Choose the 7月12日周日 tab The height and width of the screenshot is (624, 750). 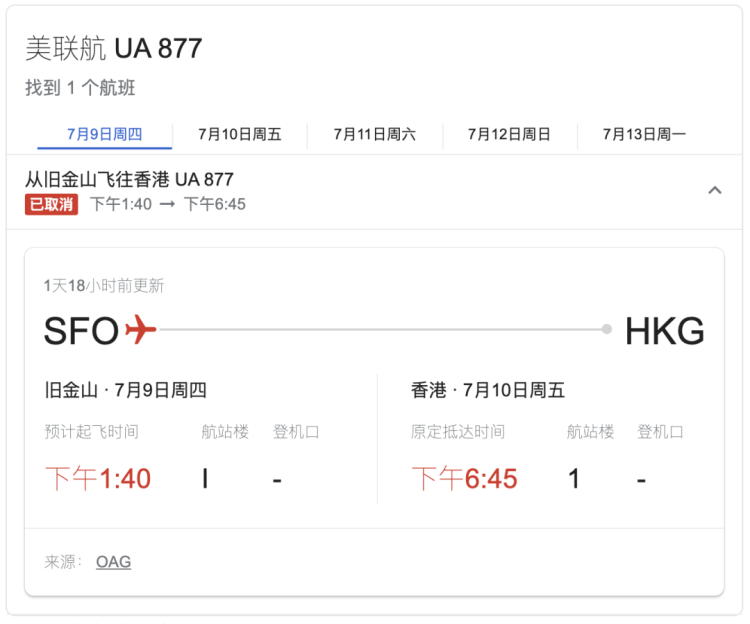click(509, 134)
